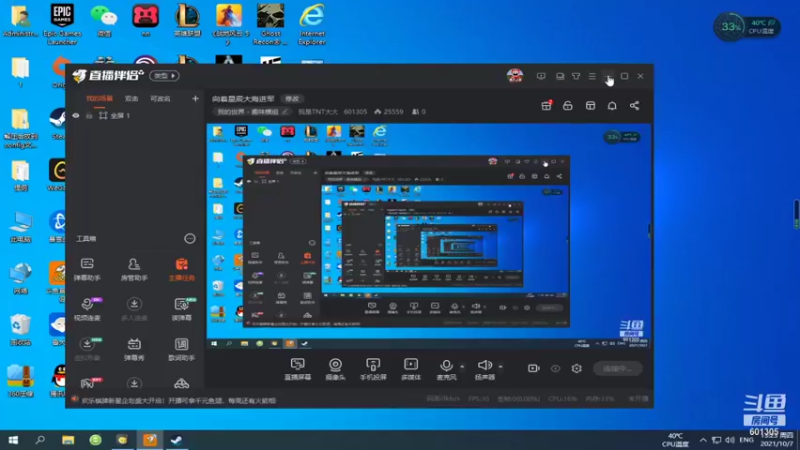Open the orange 主播任务 tool
The image size is (800, 450).
click(x=181, y=269)
